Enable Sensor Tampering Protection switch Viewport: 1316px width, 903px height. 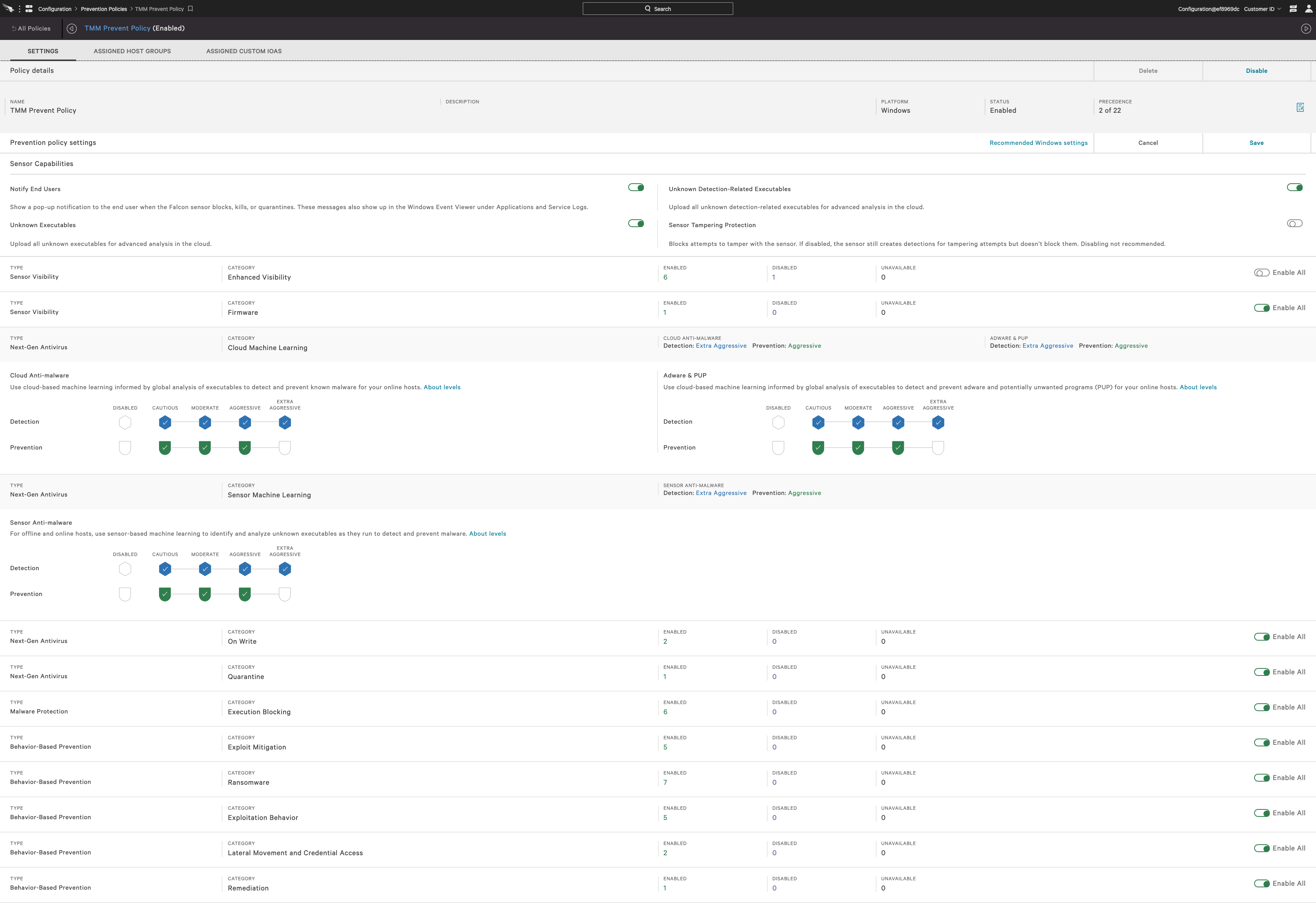click(x=1294, y=224)
